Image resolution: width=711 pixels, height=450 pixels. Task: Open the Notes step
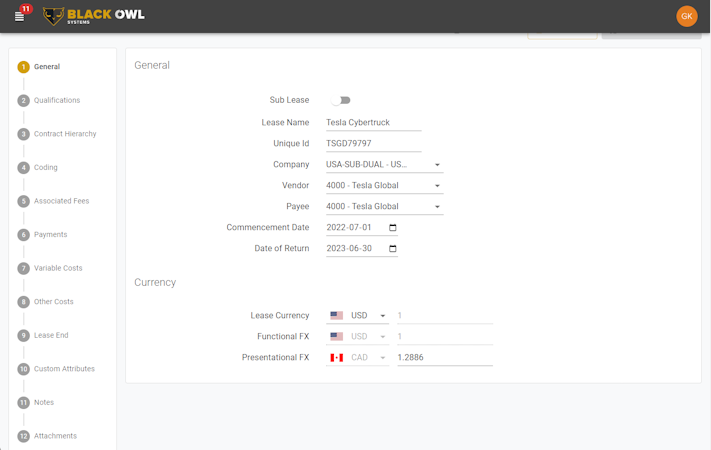(44, 402)
